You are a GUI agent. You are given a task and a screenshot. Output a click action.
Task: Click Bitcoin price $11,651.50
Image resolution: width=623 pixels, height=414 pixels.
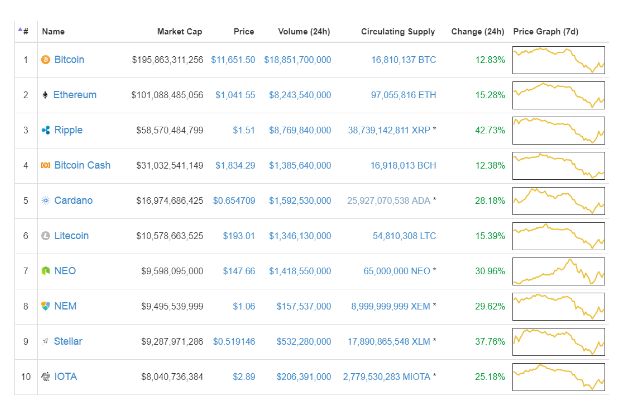click(x=233, y=60)
